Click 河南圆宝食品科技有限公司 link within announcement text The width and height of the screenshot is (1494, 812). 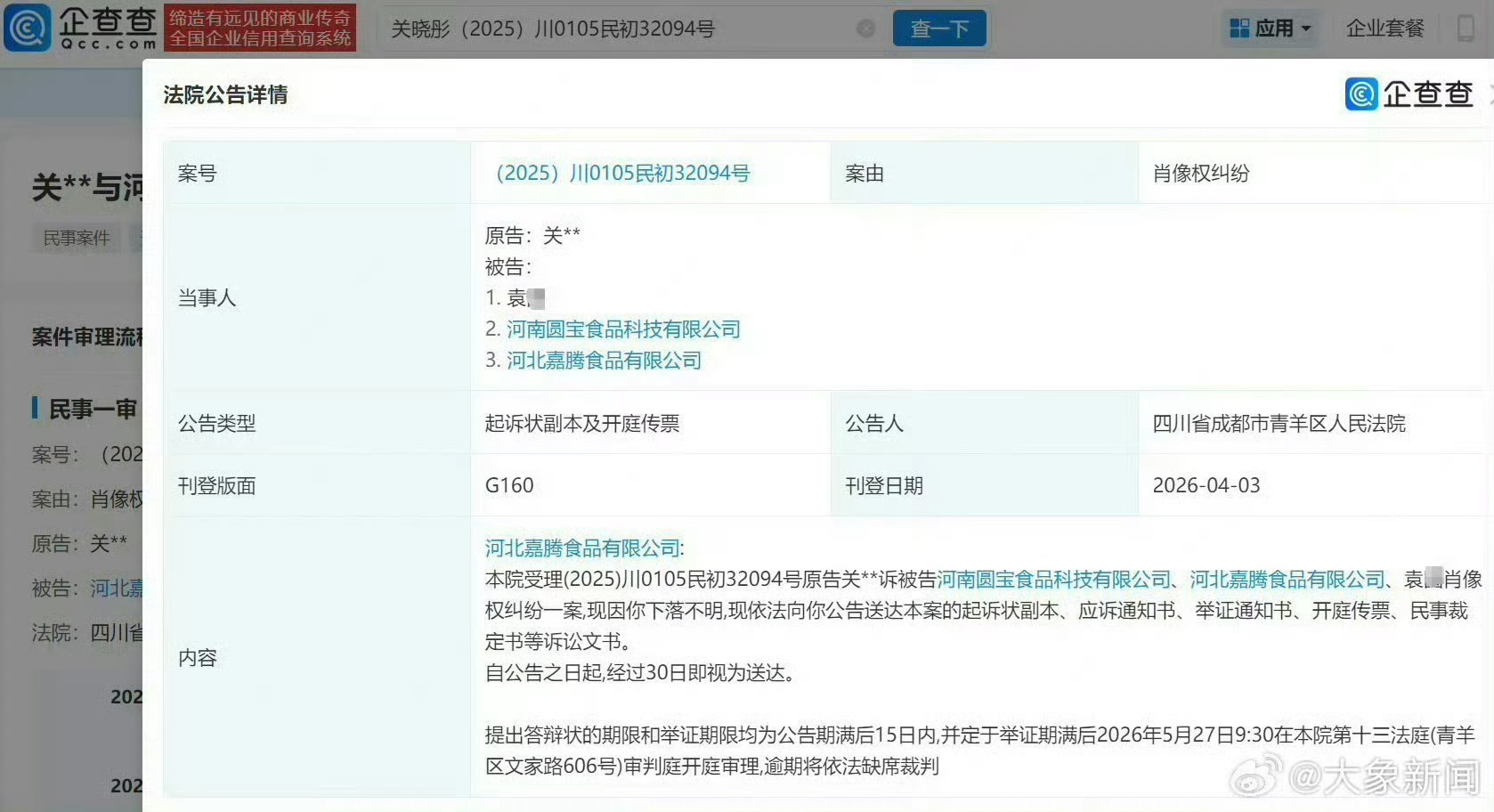[x=1055, y=579]
